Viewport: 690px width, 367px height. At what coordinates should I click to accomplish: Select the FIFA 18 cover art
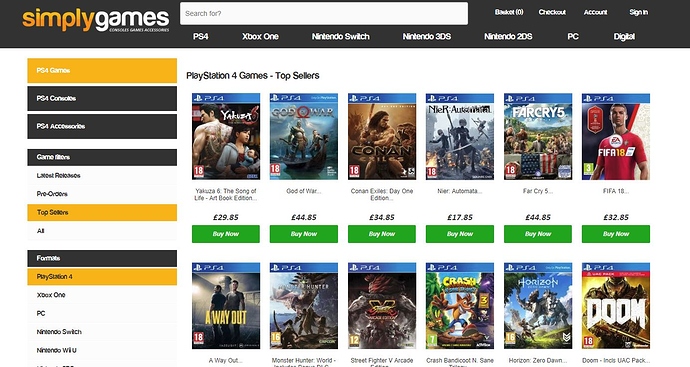[x=616, y=136]
